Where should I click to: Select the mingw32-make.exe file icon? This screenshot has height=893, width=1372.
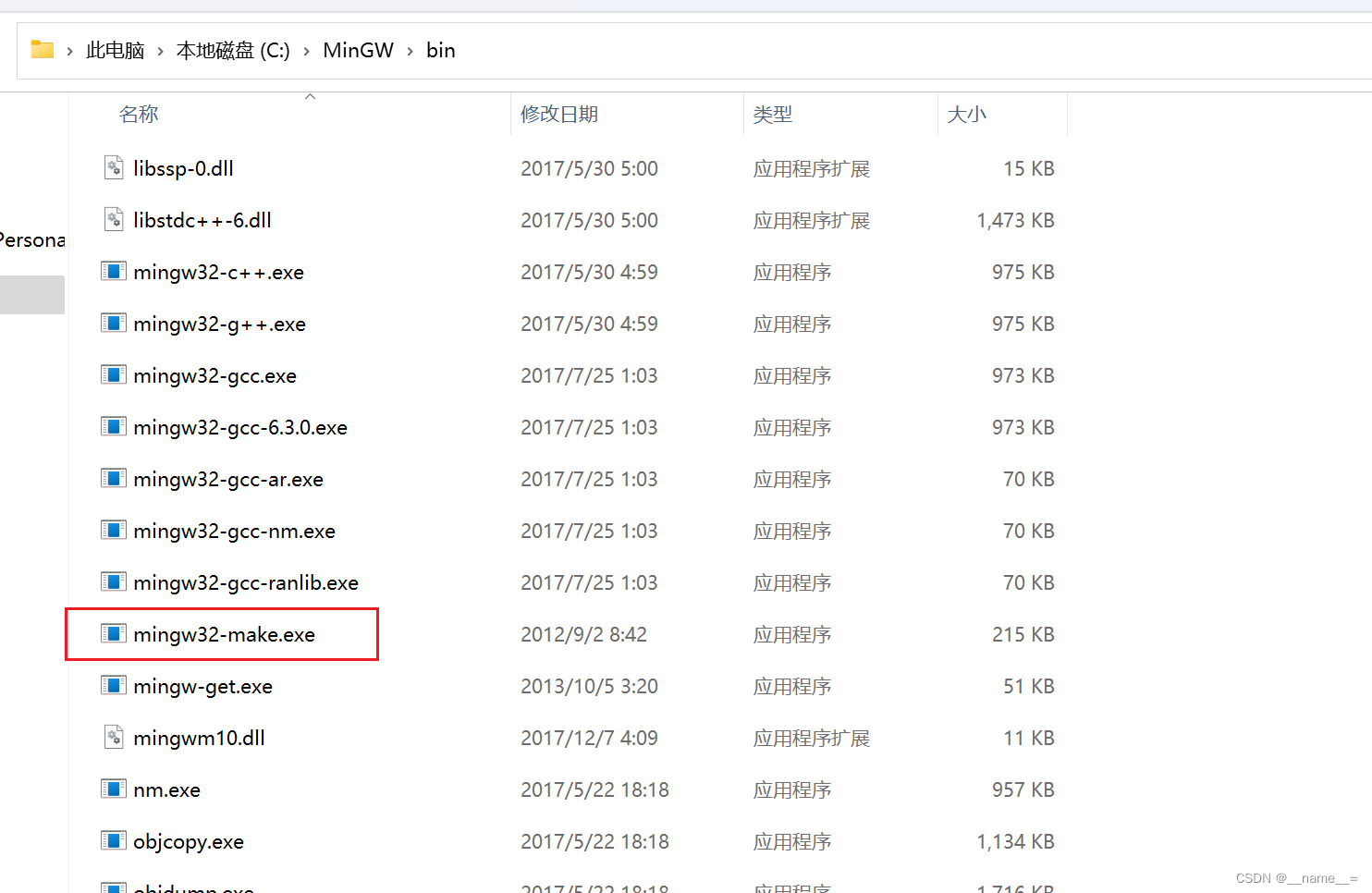113,633
